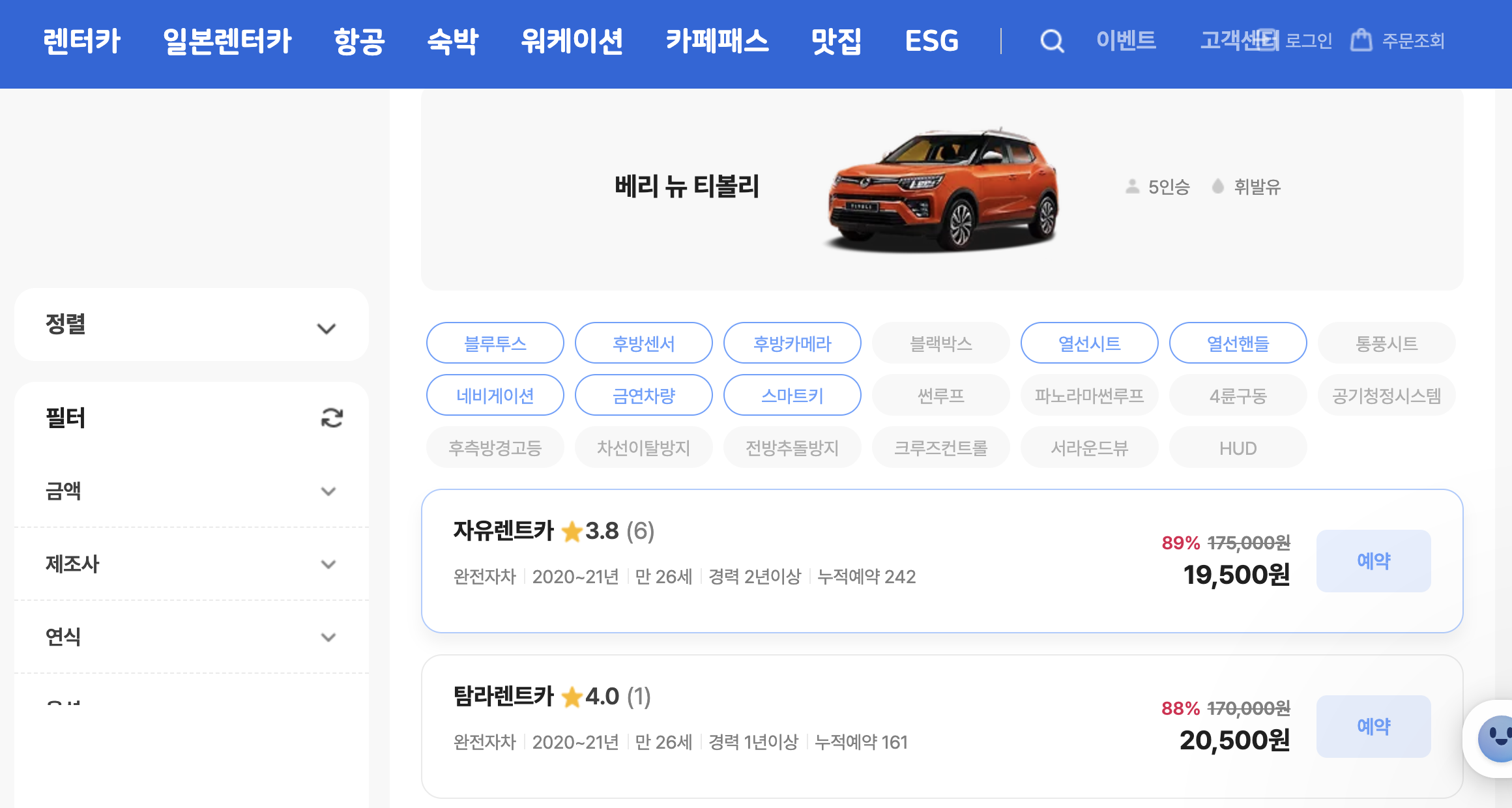Click the shopping bag icon beside 주문조회
Viewport: 1512px width, 808px height.
click(x=1361, y=40)
